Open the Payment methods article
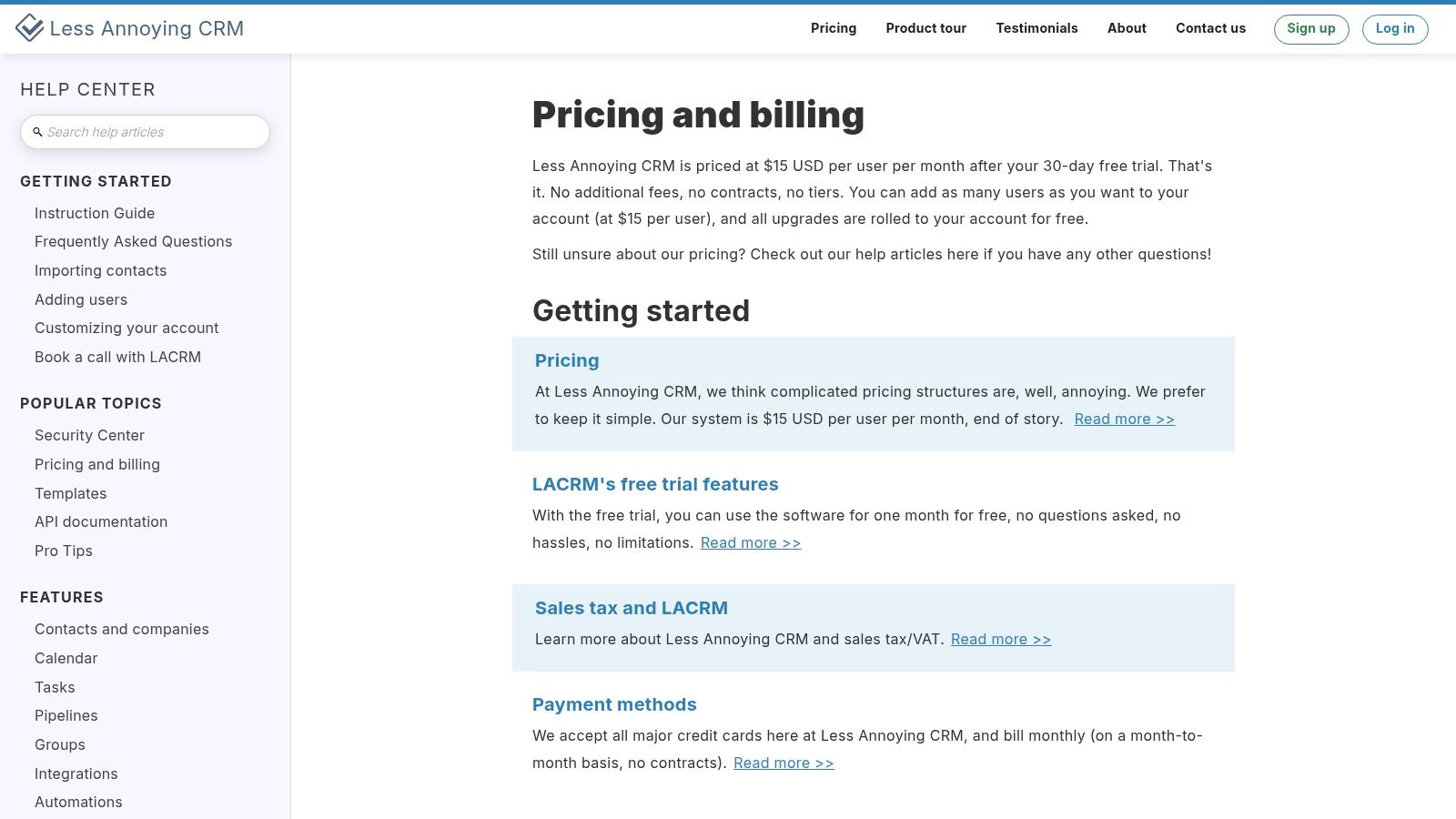 (614, 703)
